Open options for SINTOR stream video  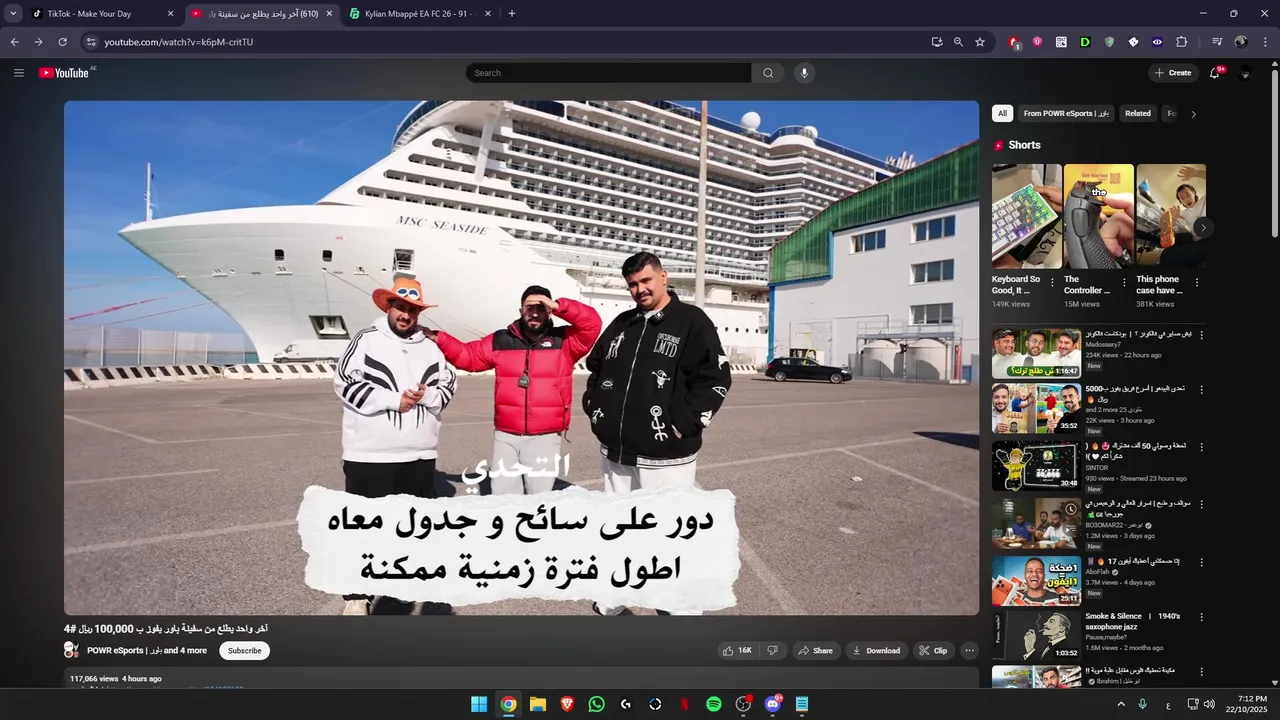click(1202, 447)
